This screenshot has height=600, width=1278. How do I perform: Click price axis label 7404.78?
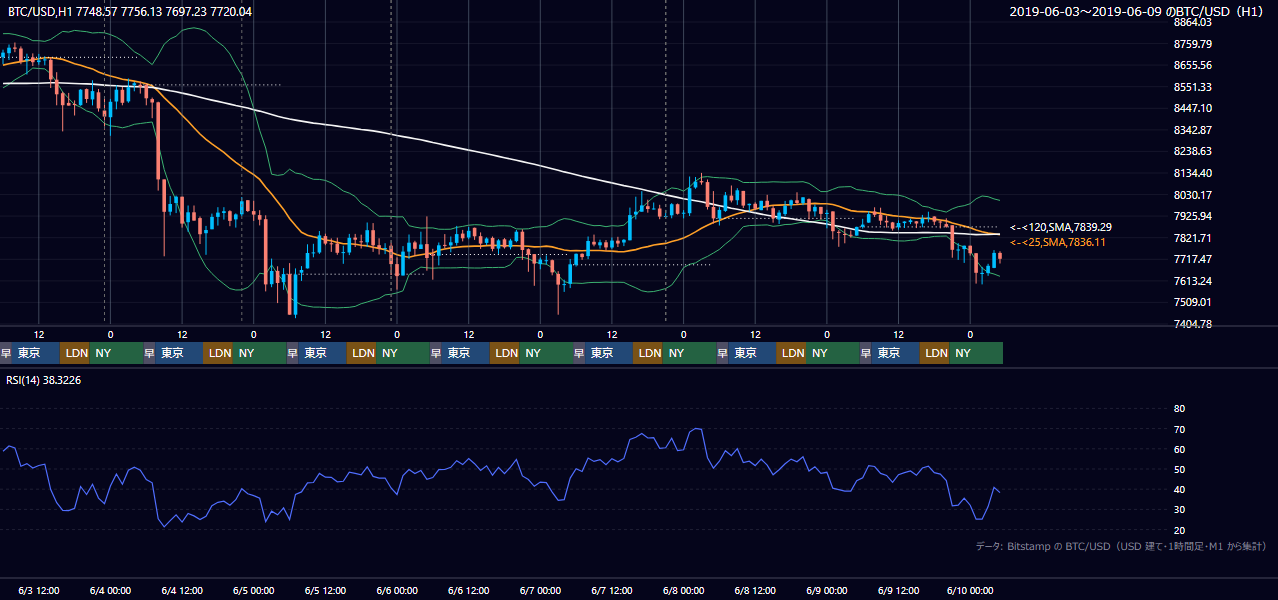pos(1193,324)
